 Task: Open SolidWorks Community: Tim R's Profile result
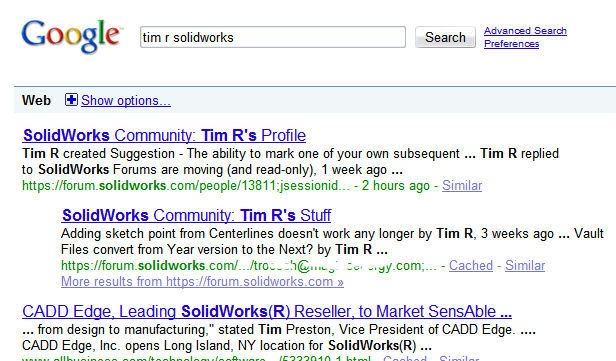click(164, 135)
